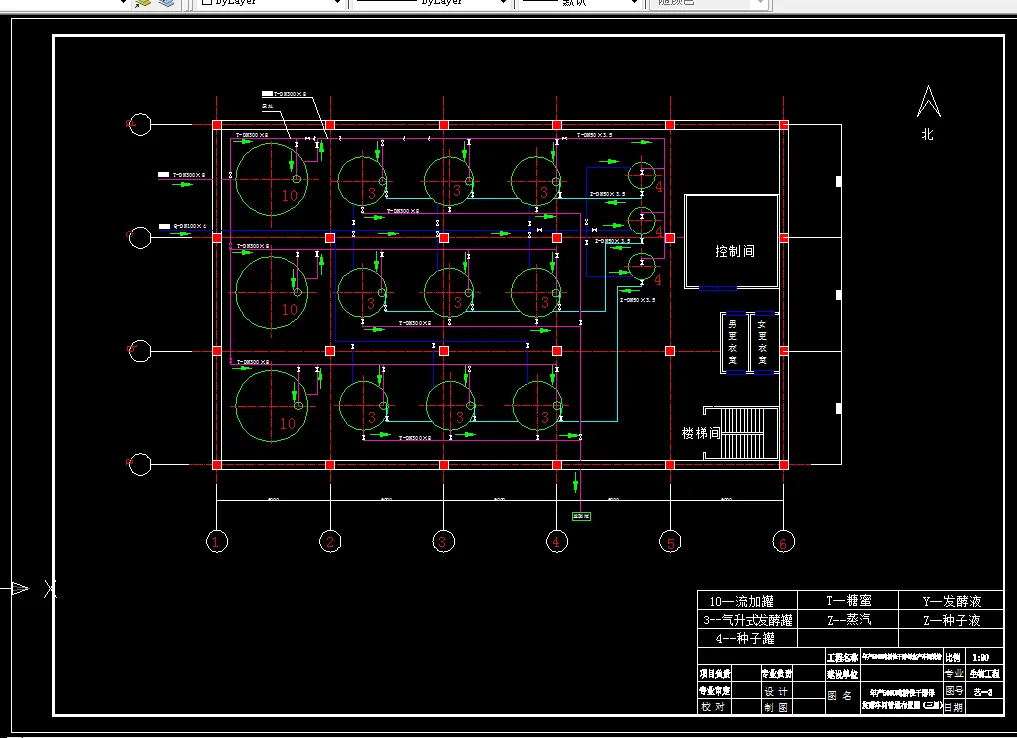Select the 制图 title block cell
Image resolution: width=1017 pixels, height=738 pixels.
click(776, 708)
